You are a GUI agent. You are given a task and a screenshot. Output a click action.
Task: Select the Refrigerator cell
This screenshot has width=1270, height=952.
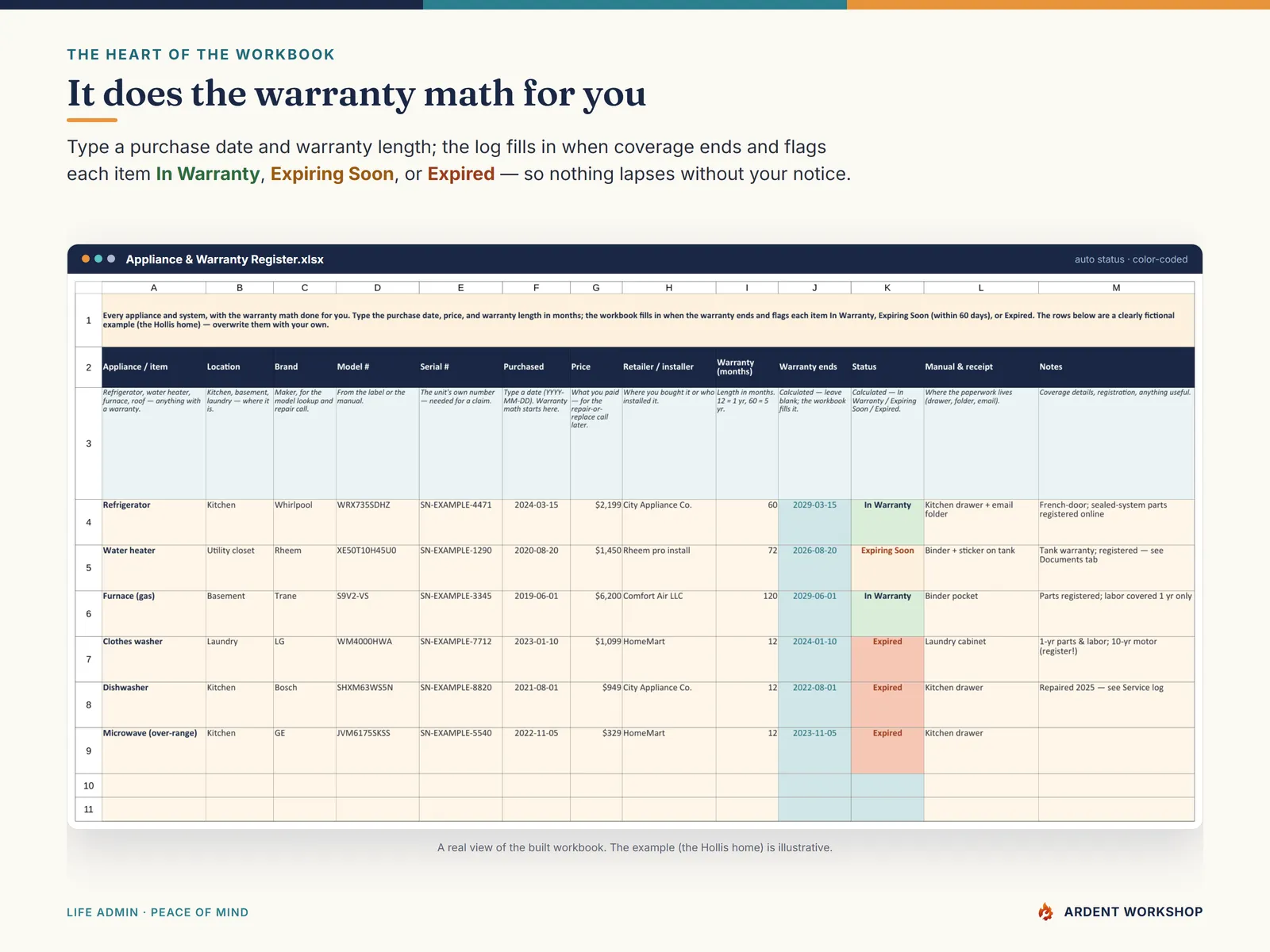[154, 522]
